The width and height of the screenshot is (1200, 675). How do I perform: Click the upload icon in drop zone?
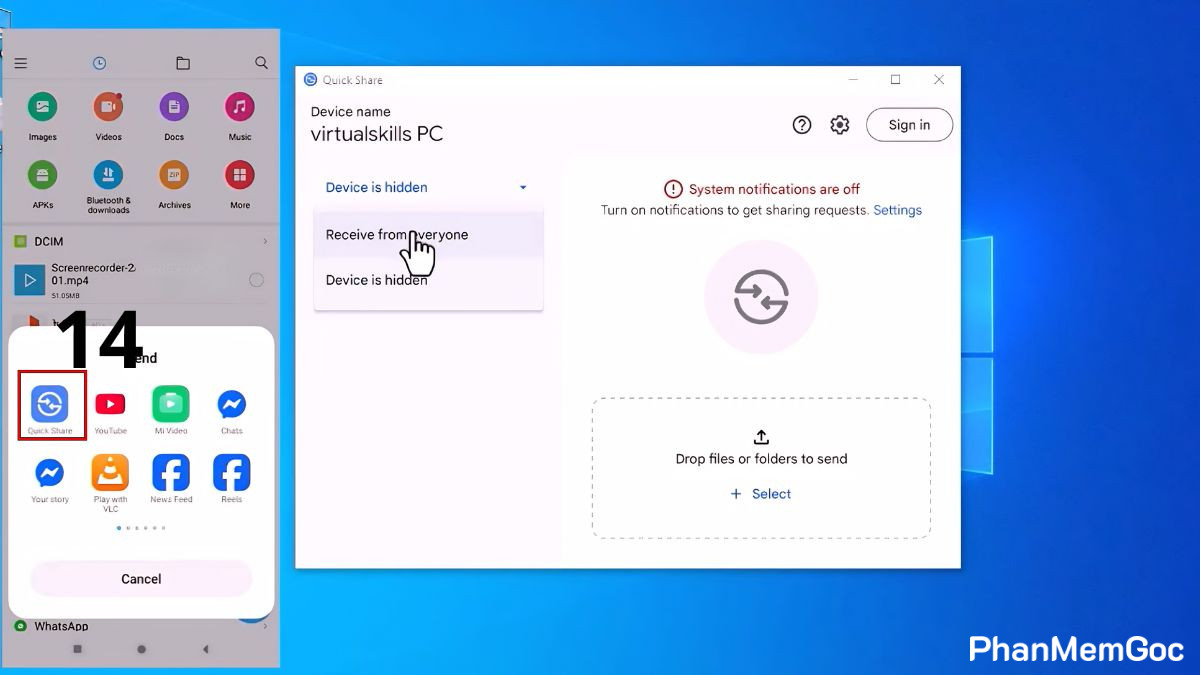(x=761, y=437)
